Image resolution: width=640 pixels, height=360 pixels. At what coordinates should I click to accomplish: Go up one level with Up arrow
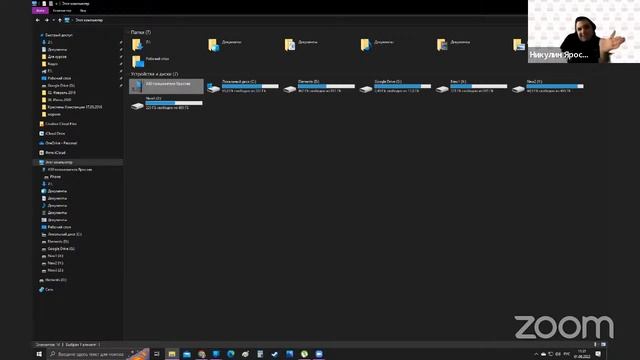coord(60,20)
